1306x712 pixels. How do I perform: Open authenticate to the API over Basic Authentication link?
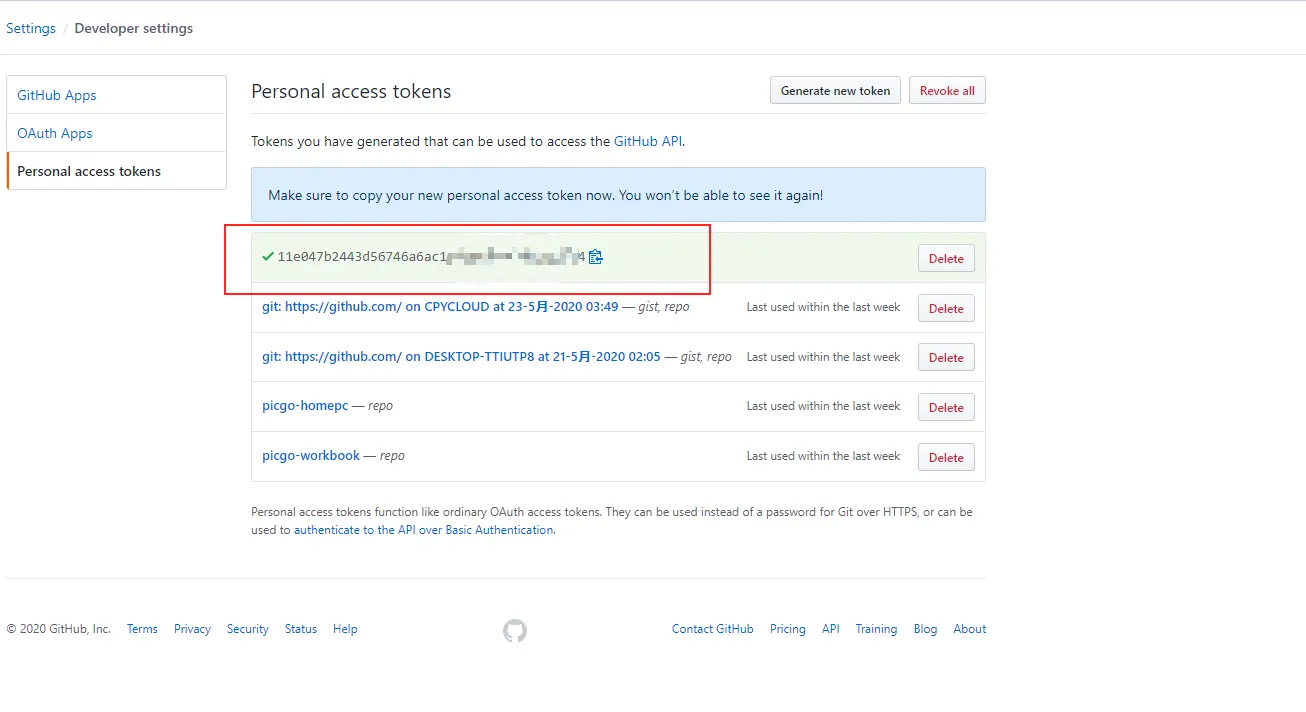(423, 530)
